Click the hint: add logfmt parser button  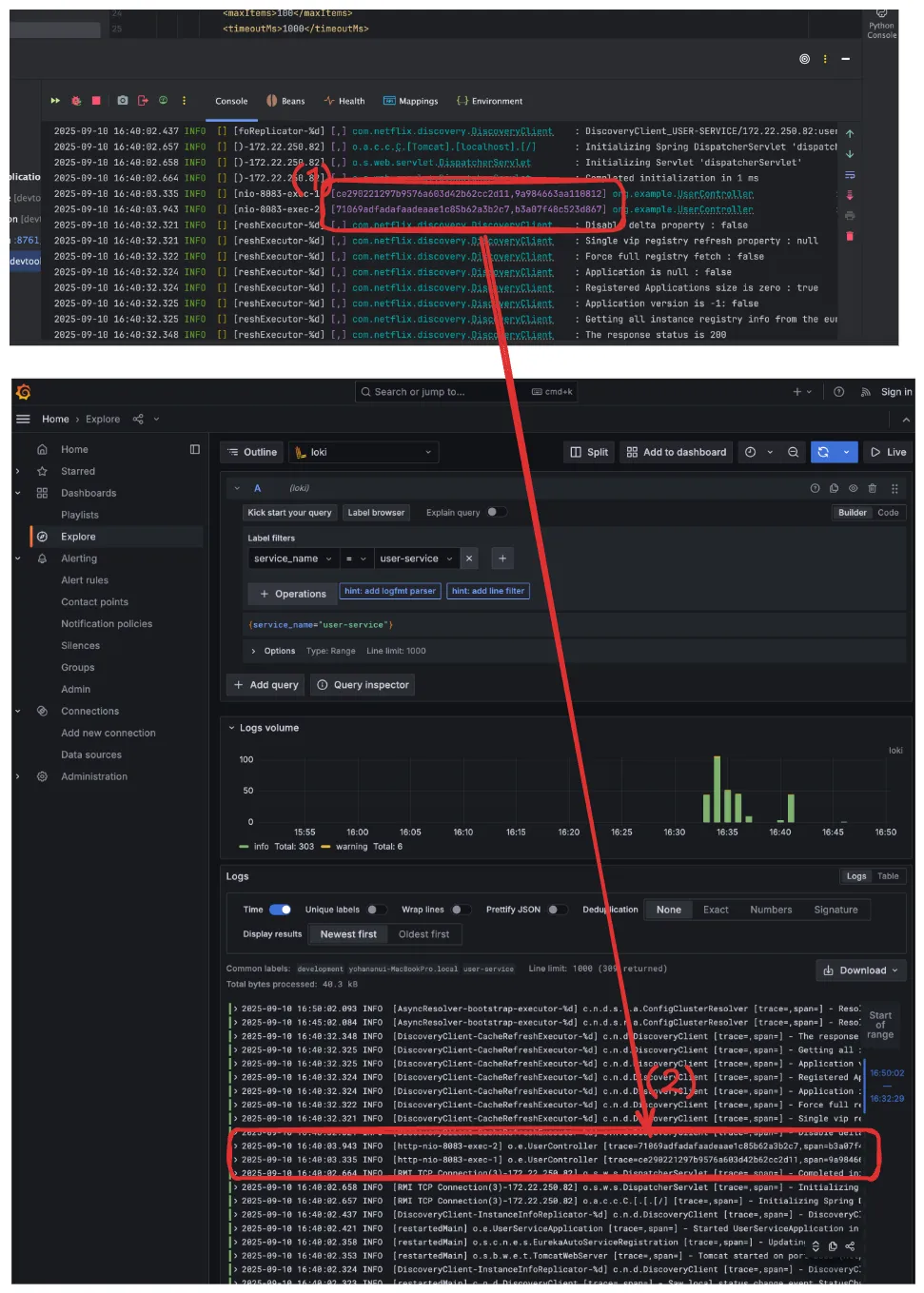click(390, 591)
